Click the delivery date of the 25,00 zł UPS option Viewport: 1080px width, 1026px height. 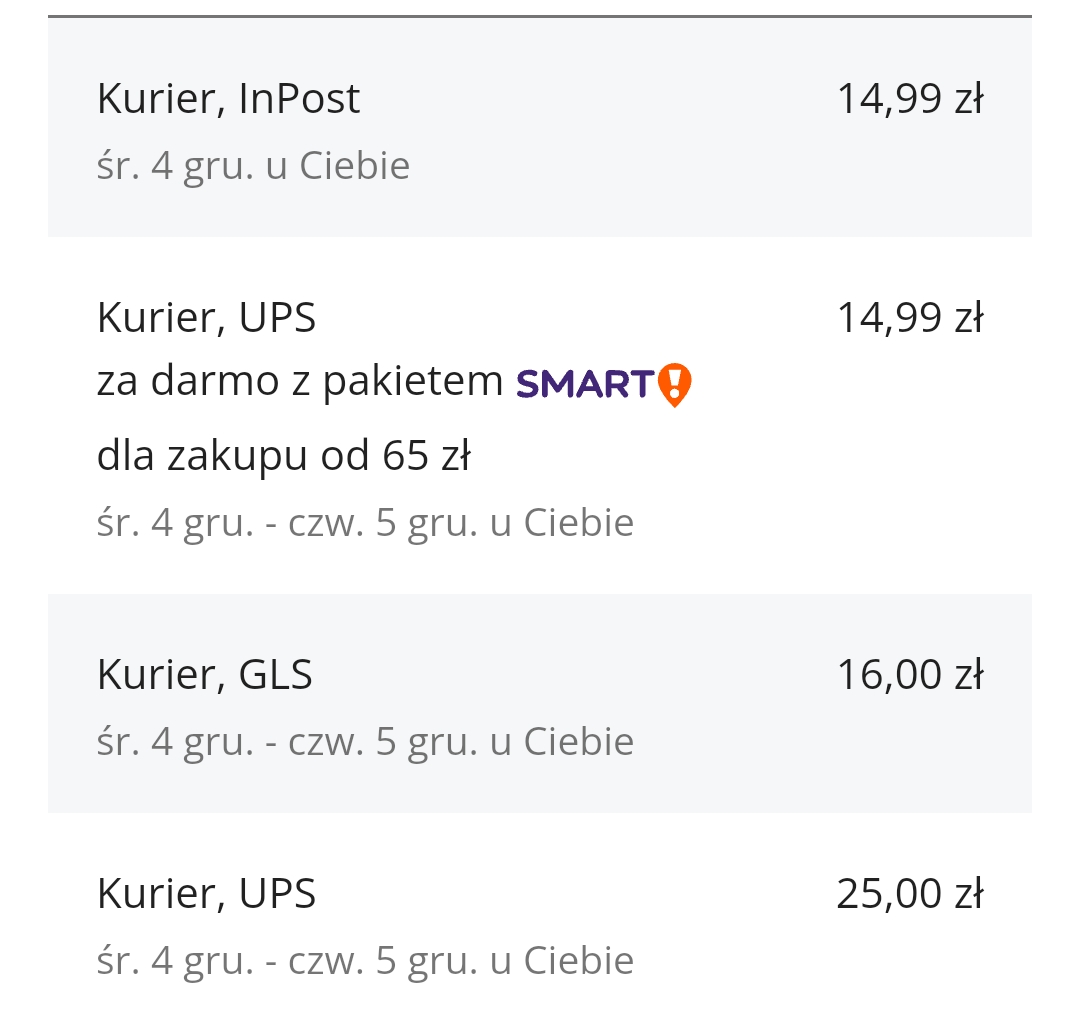coord(365,960)
